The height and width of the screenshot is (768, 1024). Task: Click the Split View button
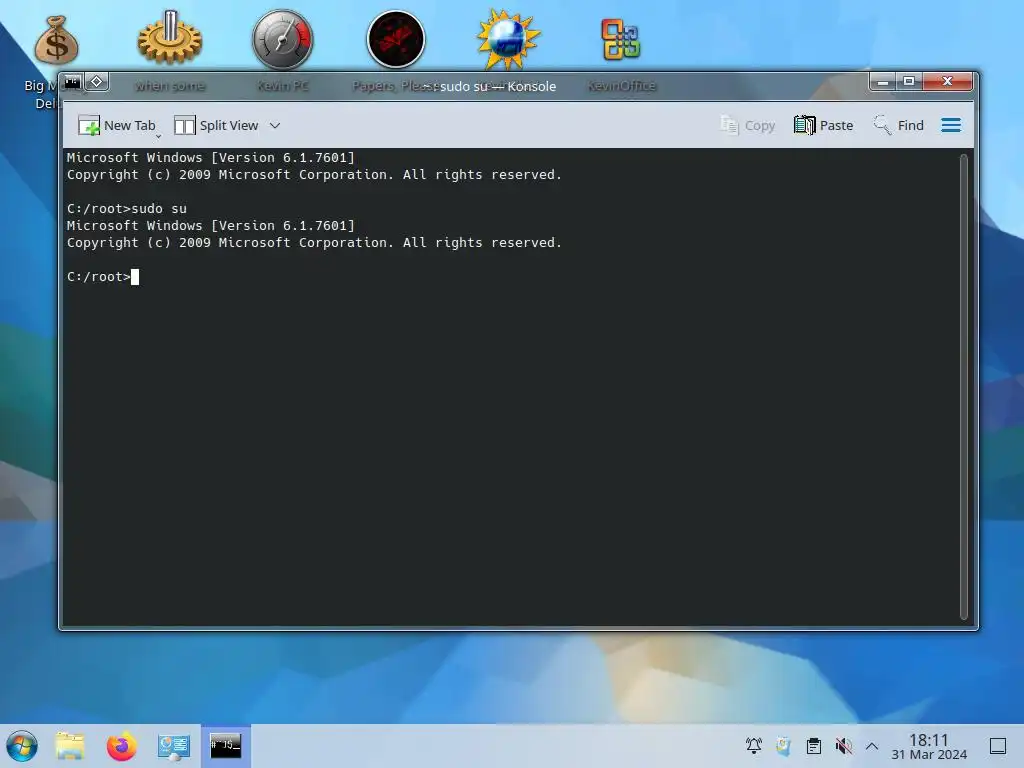click(x=216, y=125)
